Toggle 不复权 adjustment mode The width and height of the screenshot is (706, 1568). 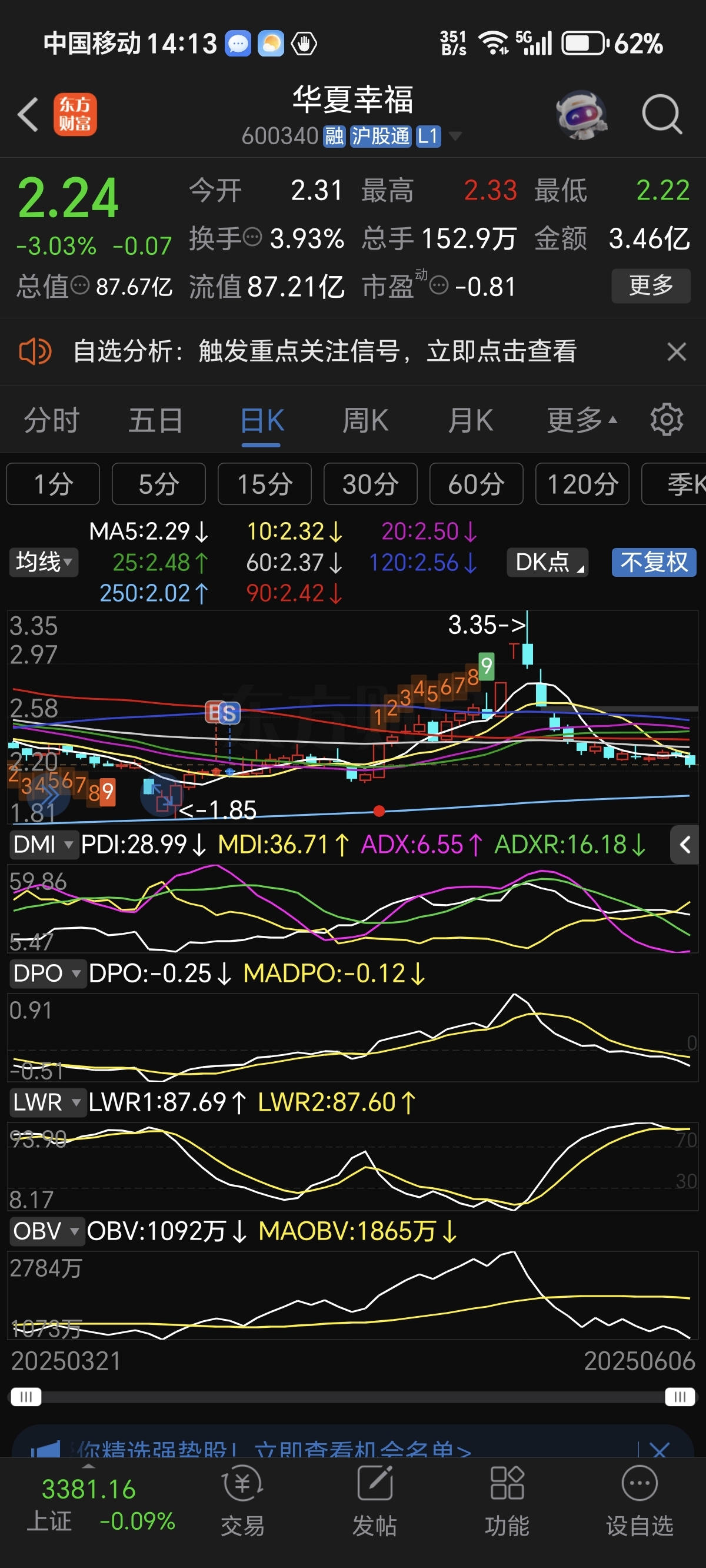tap(654, 562)
